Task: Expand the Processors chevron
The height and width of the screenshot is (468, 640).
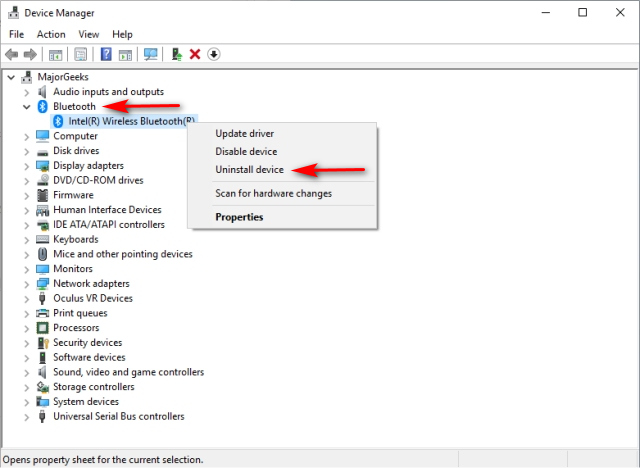Action: pyautogui.click(x=27, y=328)
